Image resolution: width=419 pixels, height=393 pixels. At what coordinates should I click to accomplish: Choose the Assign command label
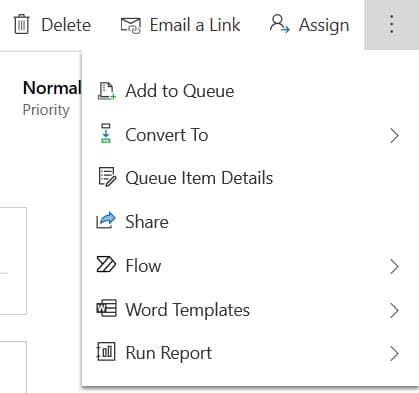point(324,25)
